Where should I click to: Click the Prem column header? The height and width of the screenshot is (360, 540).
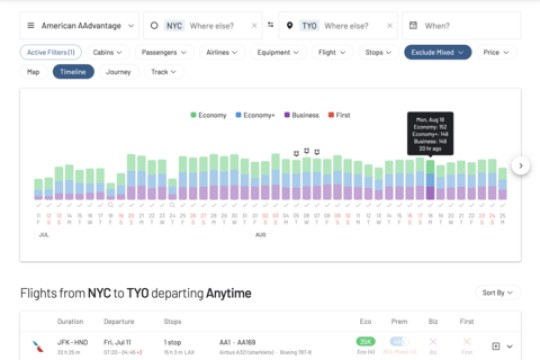[399, 321]
